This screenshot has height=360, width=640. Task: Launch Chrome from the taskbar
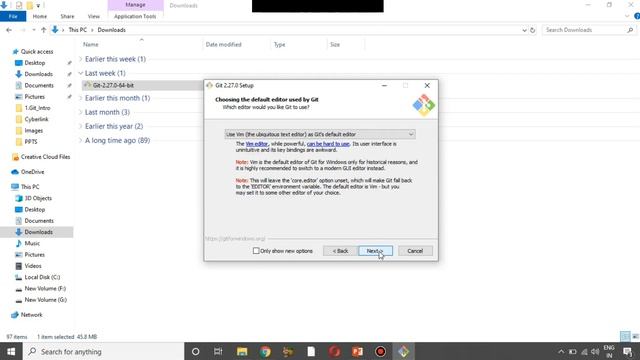265,351
